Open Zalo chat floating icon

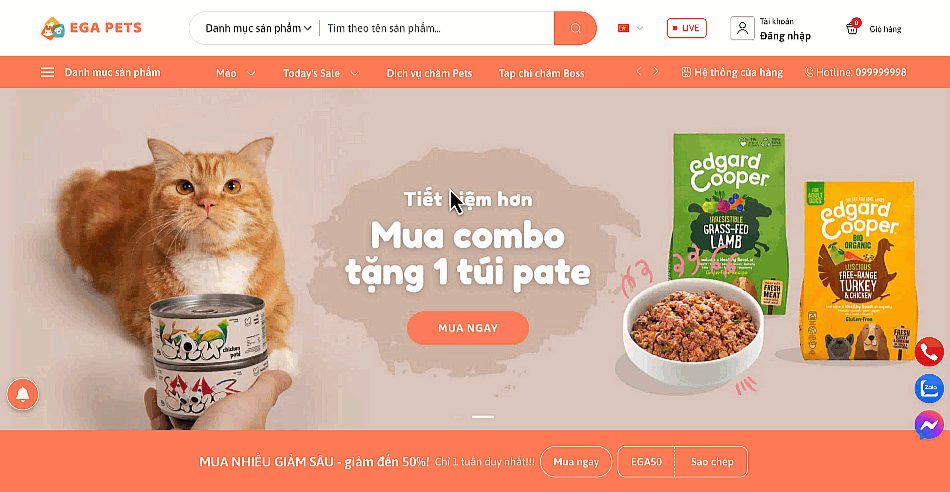929,388
